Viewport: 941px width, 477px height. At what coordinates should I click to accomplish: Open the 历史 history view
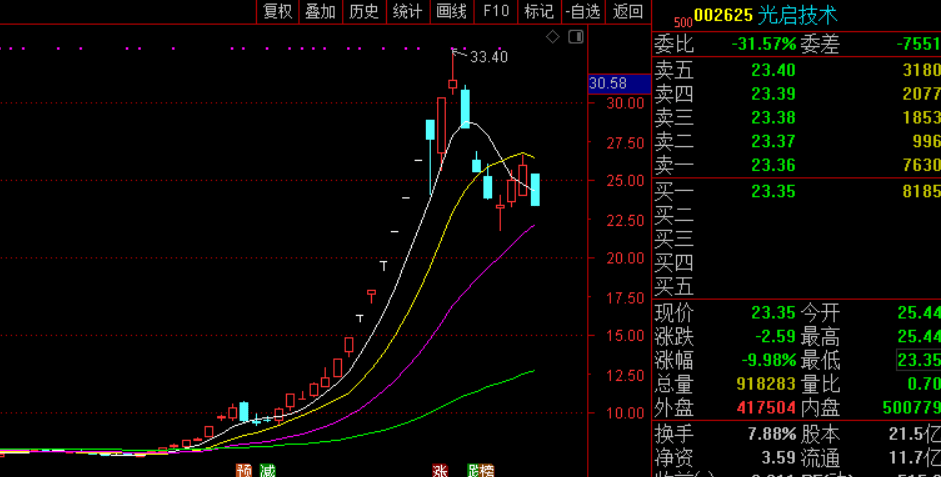[x=364, y=12]
